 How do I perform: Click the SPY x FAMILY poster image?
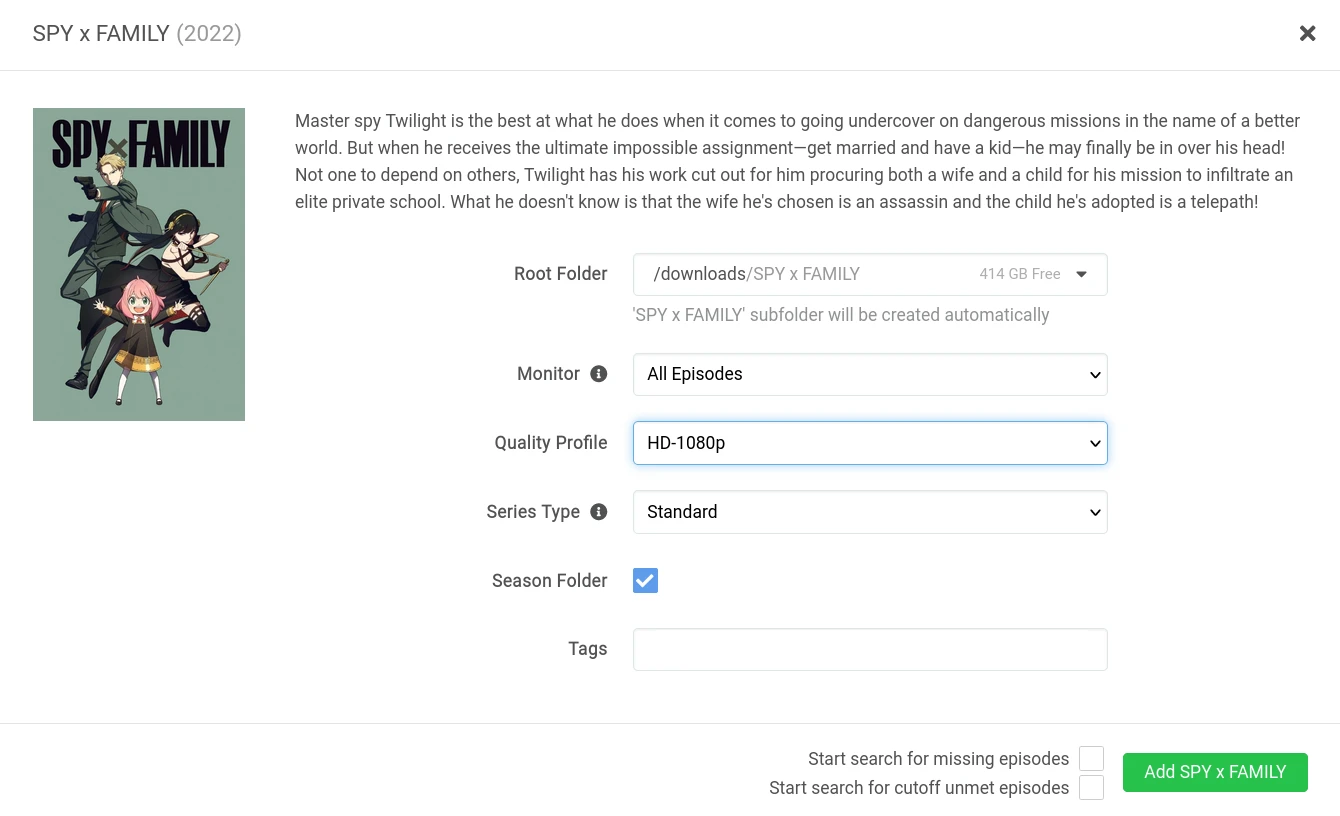(x=139, y=264)
